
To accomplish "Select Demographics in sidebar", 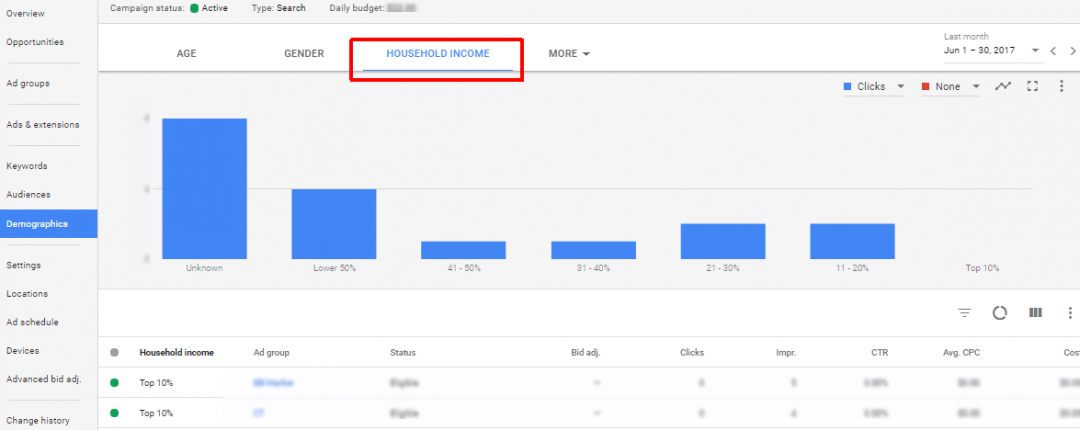I will [48, 224].
